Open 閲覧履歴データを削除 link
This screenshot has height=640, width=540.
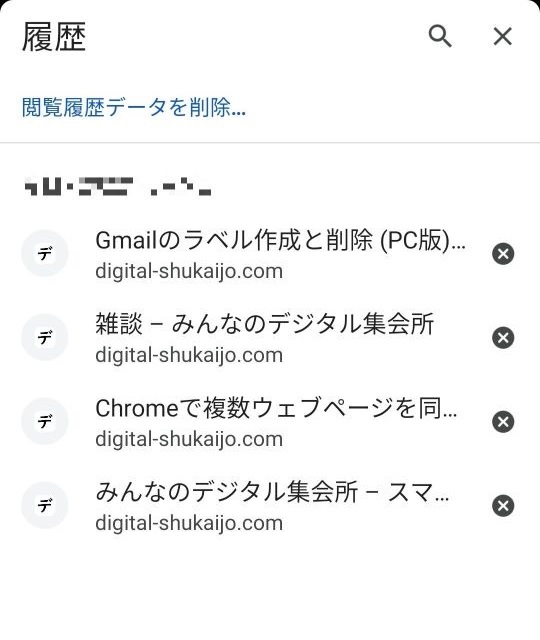click(134, 107)
